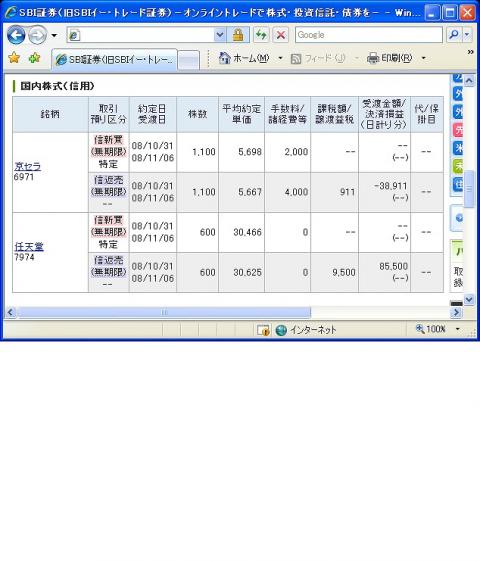480x561 pixels.
Task: Select the 30,466 average price cell
Action: coord(241,233)
